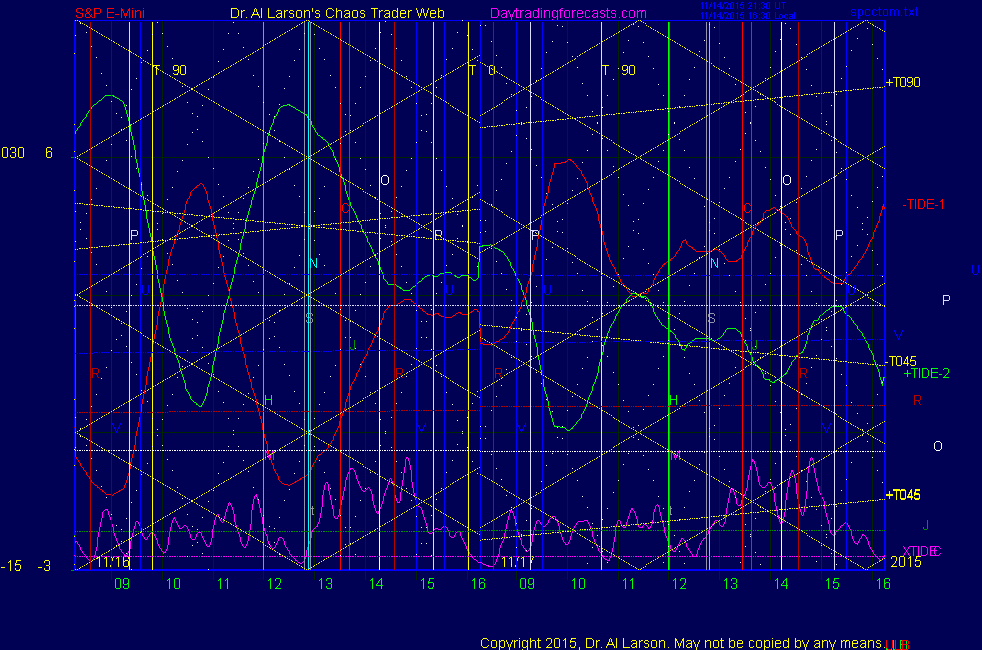
Task: Select the 11/17 date marker
Action: pyautogui.click(x=517, y=562)
